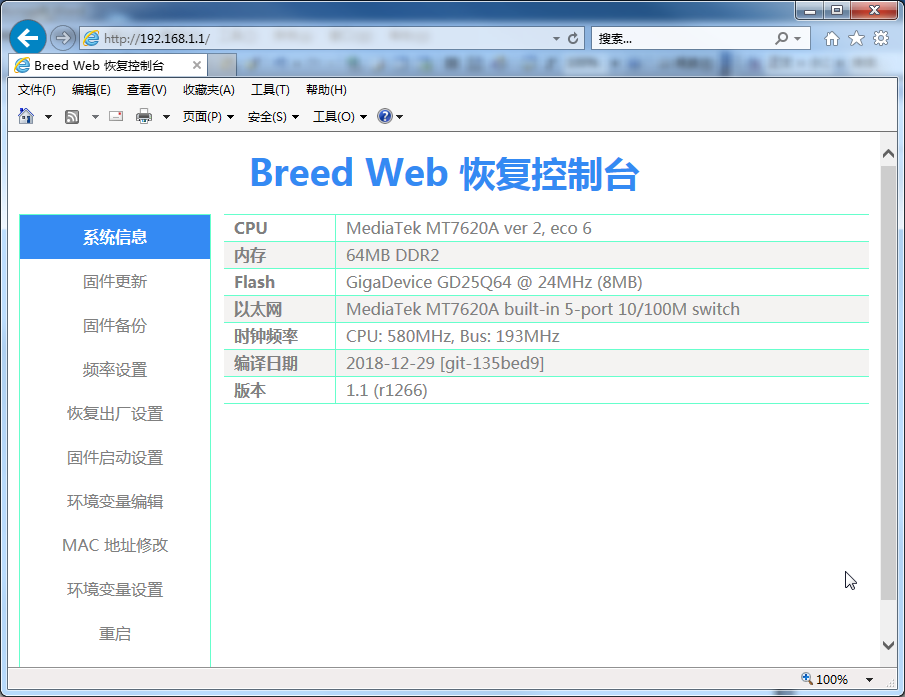
Task: Expand the search provider dropdown arrow
Action: (x=798, y=39)
